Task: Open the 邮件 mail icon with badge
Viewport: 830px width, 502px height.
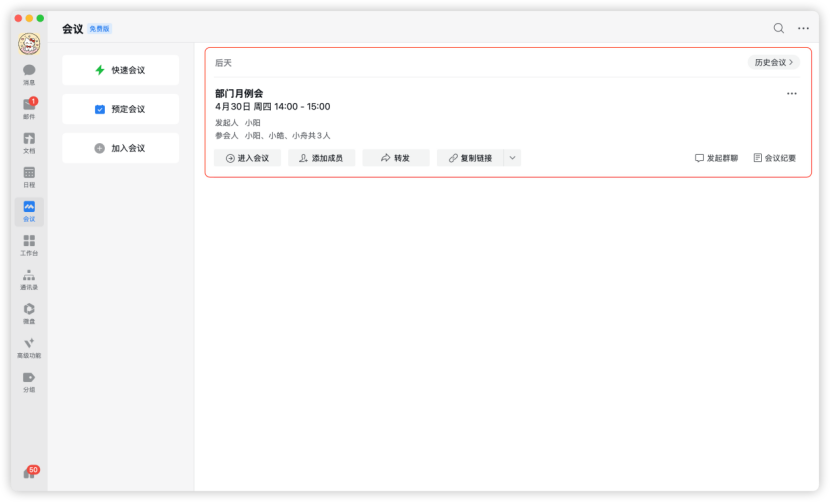Action: (29, 109)
